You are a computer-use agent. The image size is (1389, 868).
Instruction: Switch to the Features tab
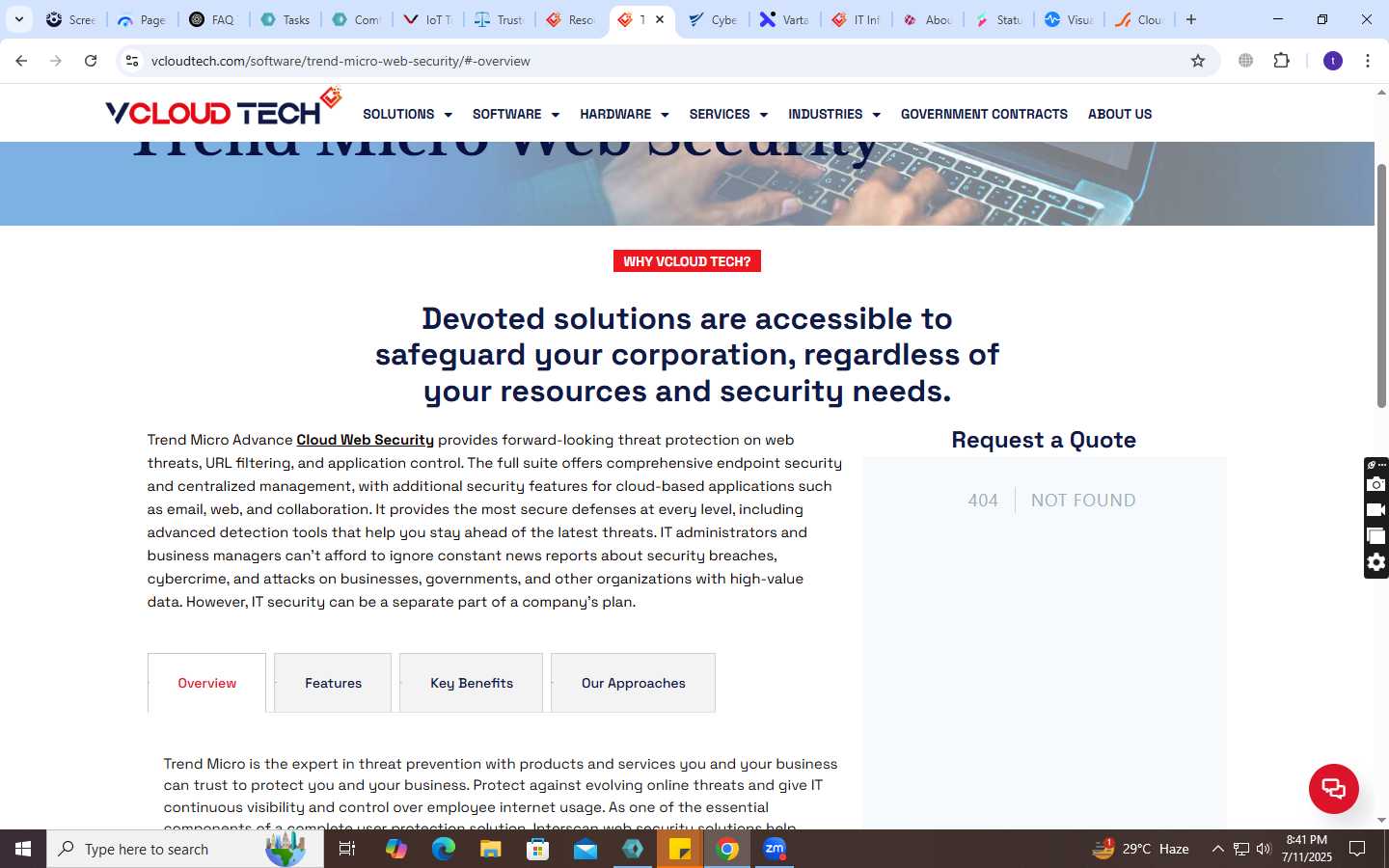333,683
